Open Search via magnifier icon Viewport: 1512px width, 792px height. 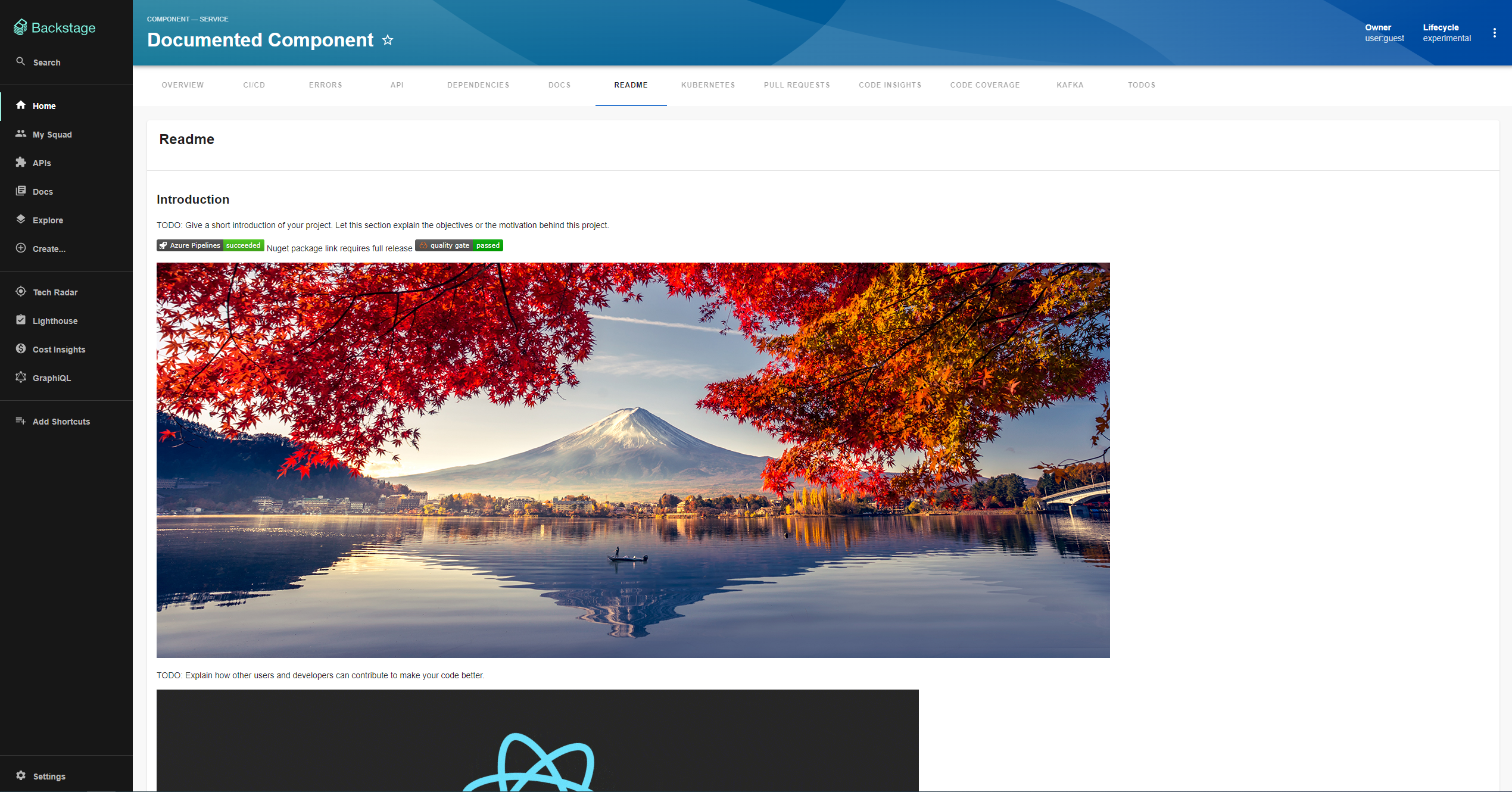[x=21, y=62]
